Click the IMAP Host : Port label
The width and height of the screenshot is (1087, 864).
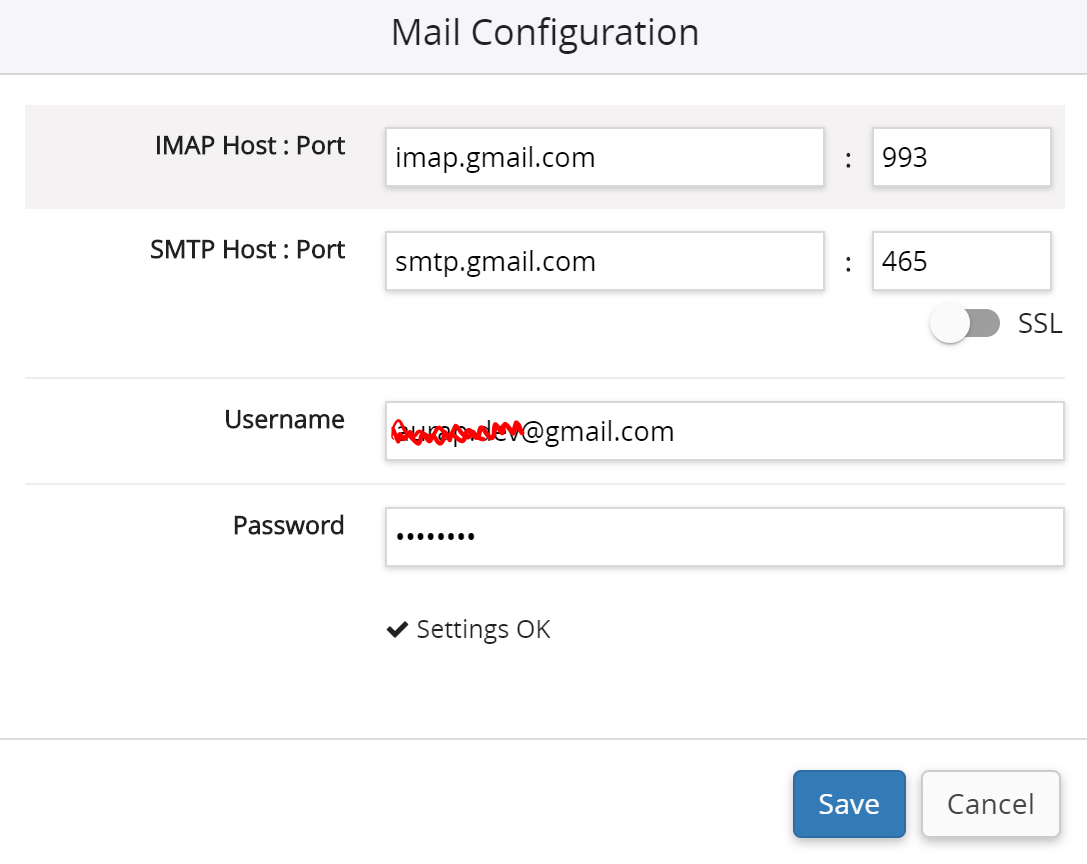click(250, 146)
